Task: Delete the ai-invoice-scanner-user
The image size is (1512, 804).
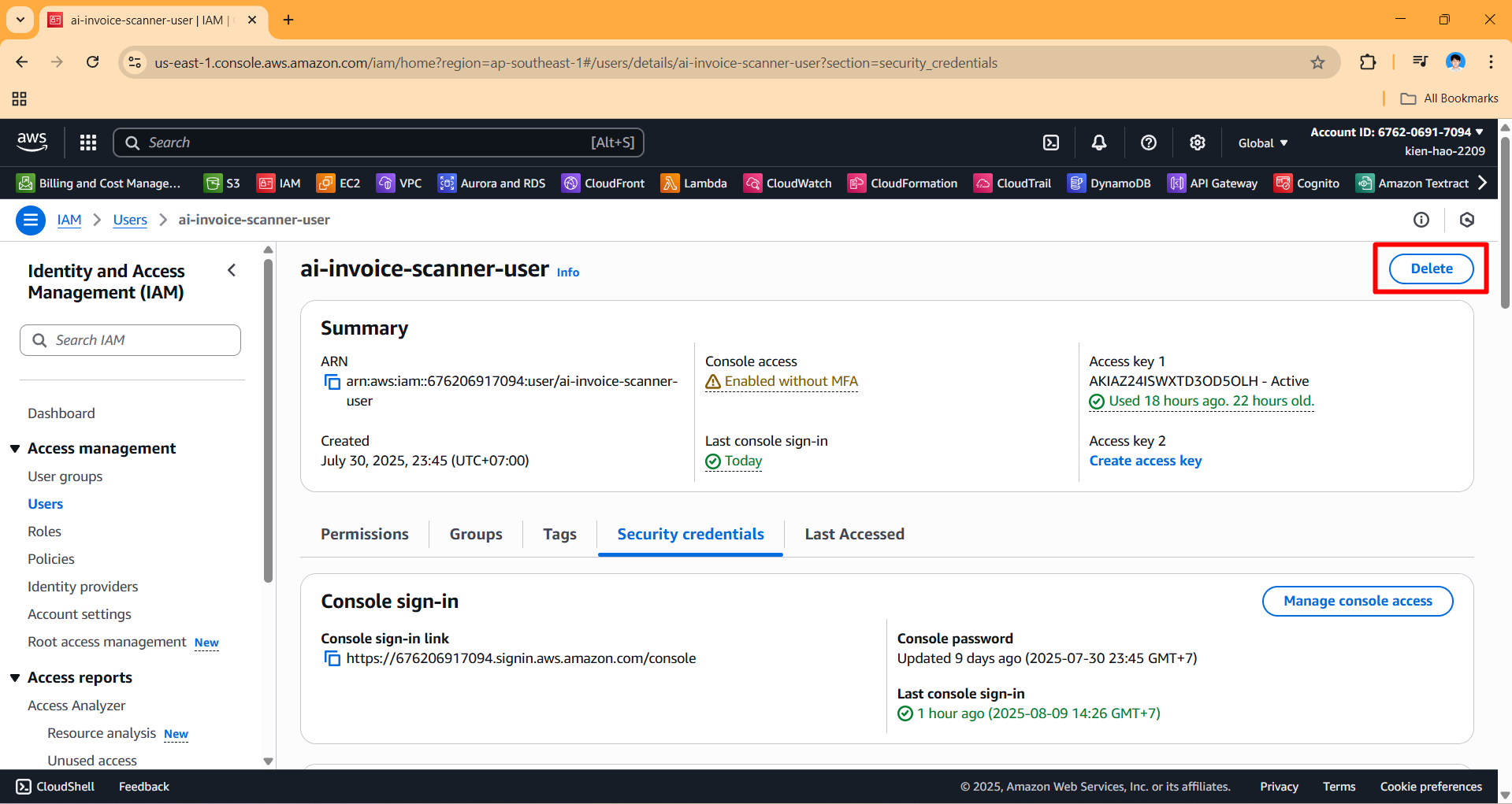Action: tap(1431, 268)
